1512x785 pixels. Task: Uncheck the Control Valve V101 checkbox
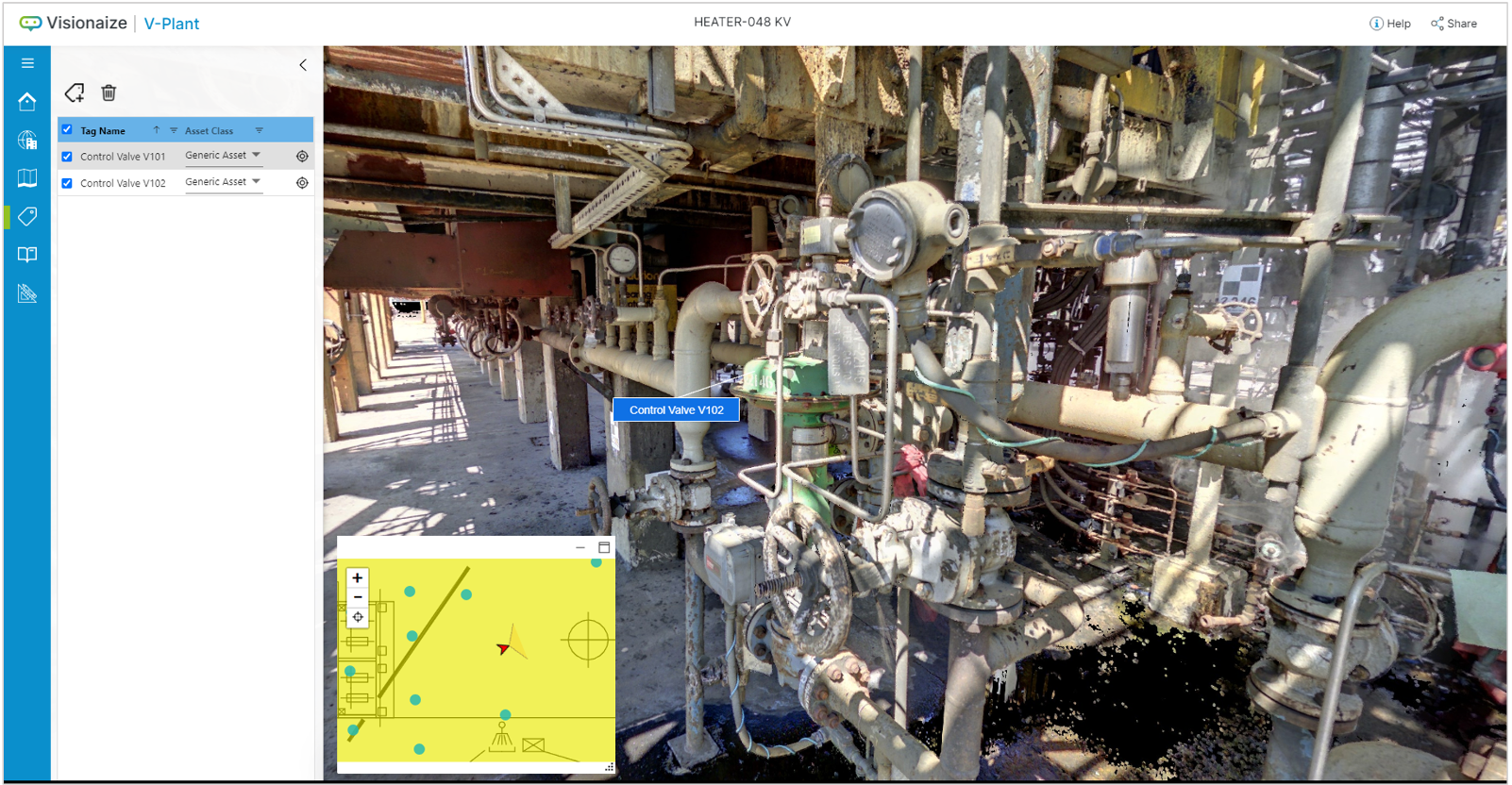click(x=67, y=157)
